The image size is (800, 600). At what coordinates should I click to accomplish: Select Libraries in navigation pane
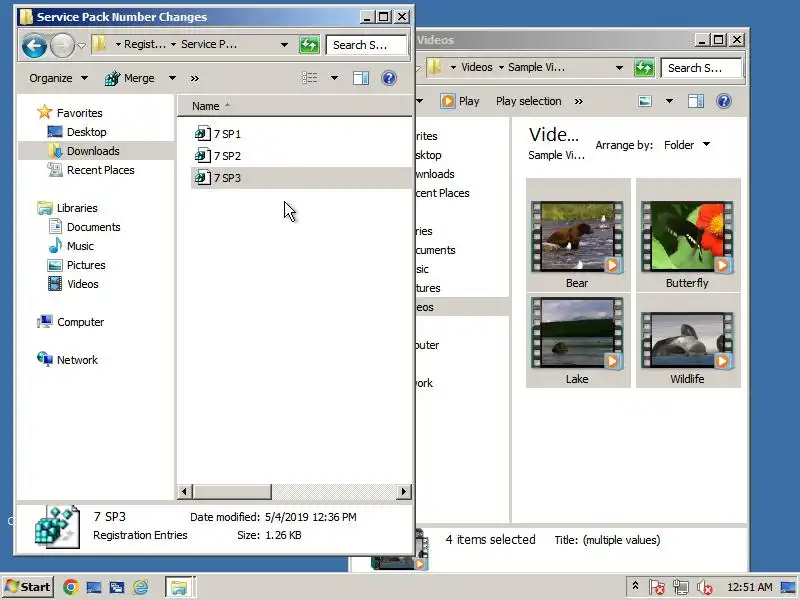click(x=67, y=208)
